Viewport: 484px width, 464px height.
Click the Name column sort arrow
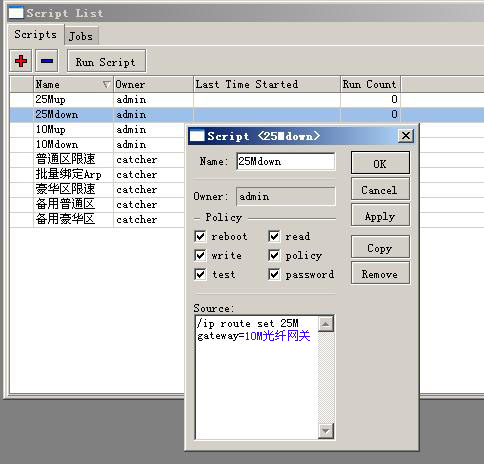pos(106,84)
